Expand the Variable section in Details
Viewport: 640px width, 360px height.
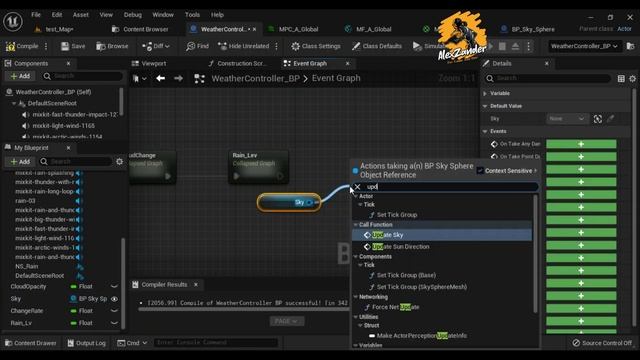pyautogui.click(x=485, y=93)
